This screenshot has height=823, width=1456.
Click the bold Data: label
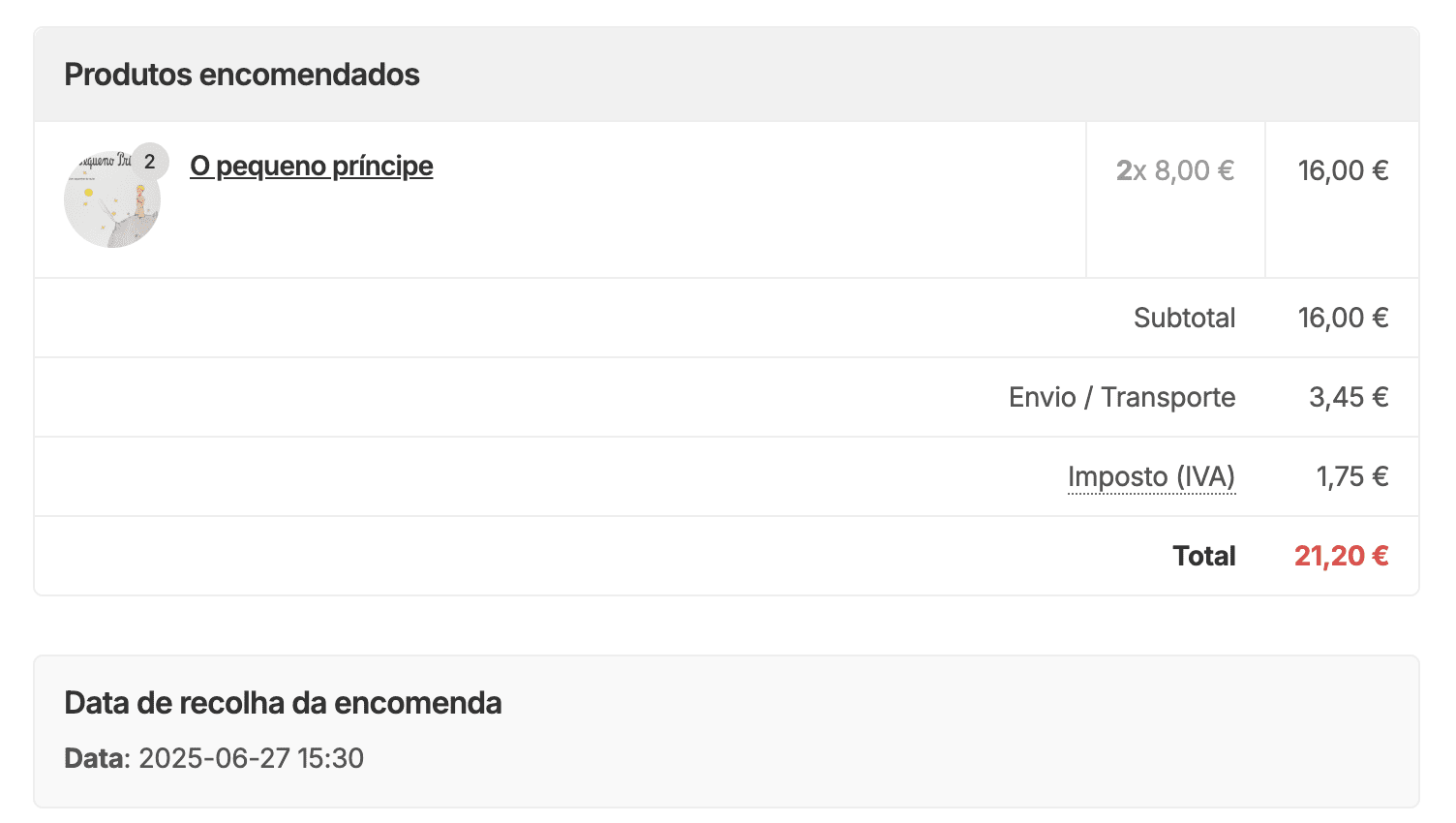click(x=97, y=758)
